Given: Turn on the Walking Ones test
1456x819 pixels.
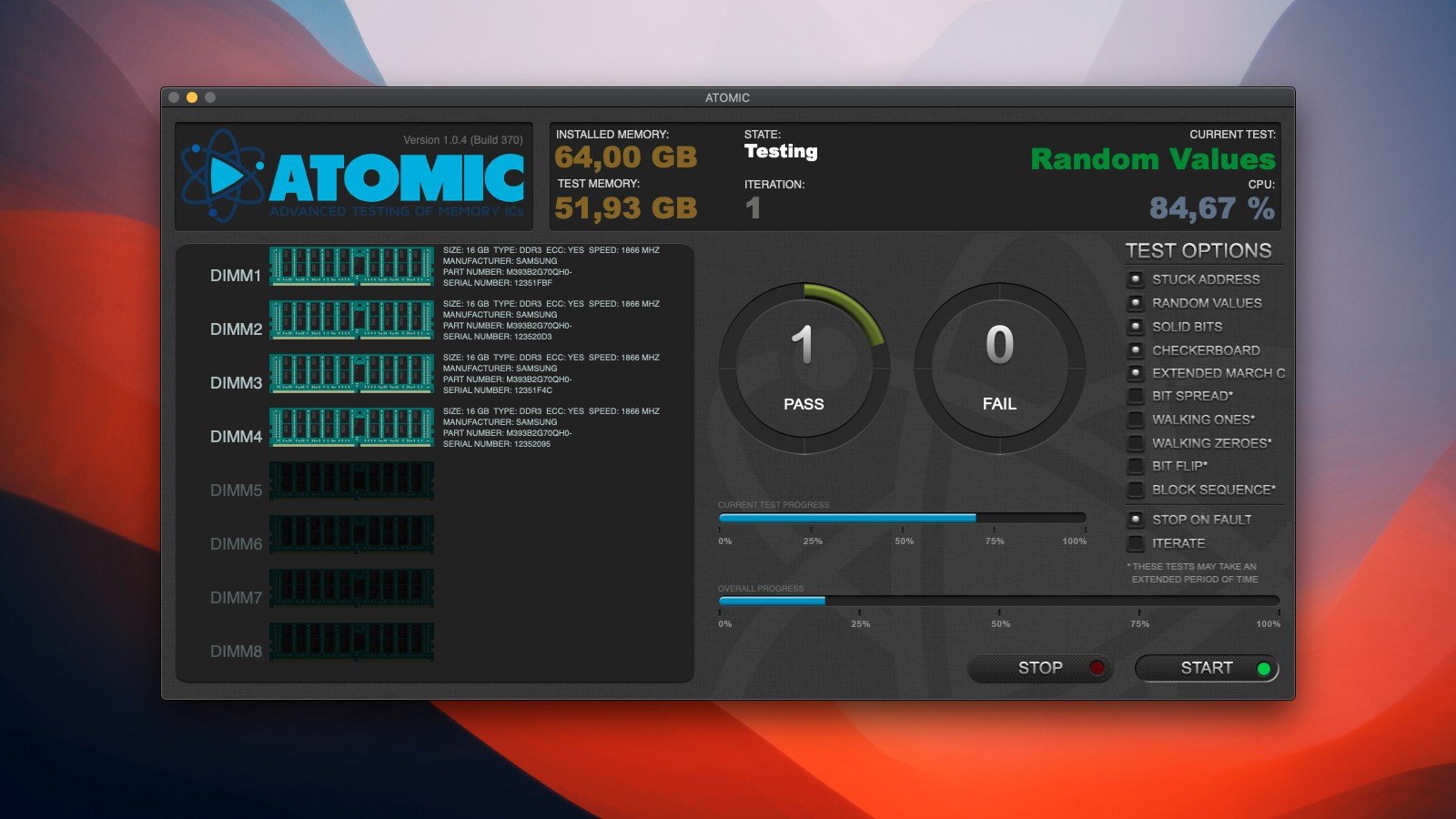Looking at the screenshot, I should tap(1136, 420).
